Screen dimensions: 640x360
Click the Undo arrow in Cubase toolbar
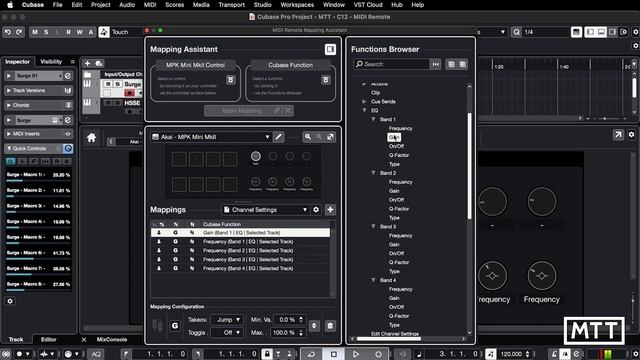pos(8,32)
